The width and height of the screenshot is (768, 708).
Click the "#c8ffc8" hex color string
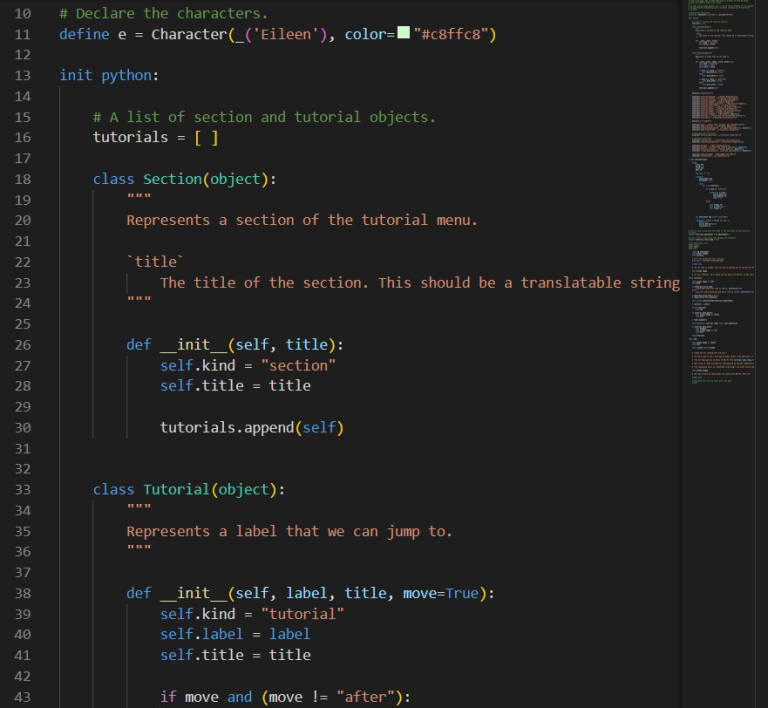coord(454,34)
